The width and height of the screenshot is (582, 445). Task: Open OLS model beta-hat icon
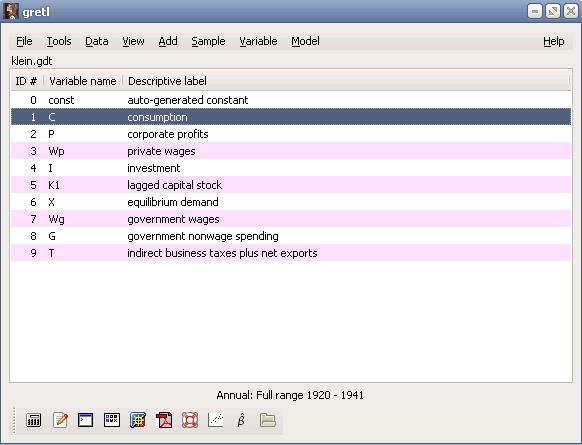tap(241, 420)
